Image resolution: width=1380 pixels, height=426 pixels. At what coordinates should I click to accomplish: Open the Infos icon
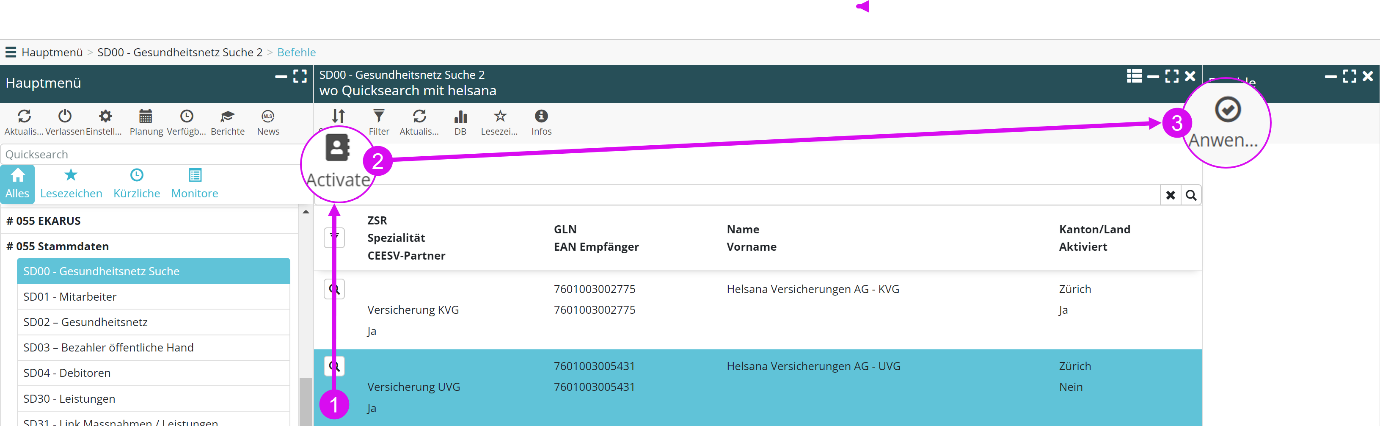541,117
